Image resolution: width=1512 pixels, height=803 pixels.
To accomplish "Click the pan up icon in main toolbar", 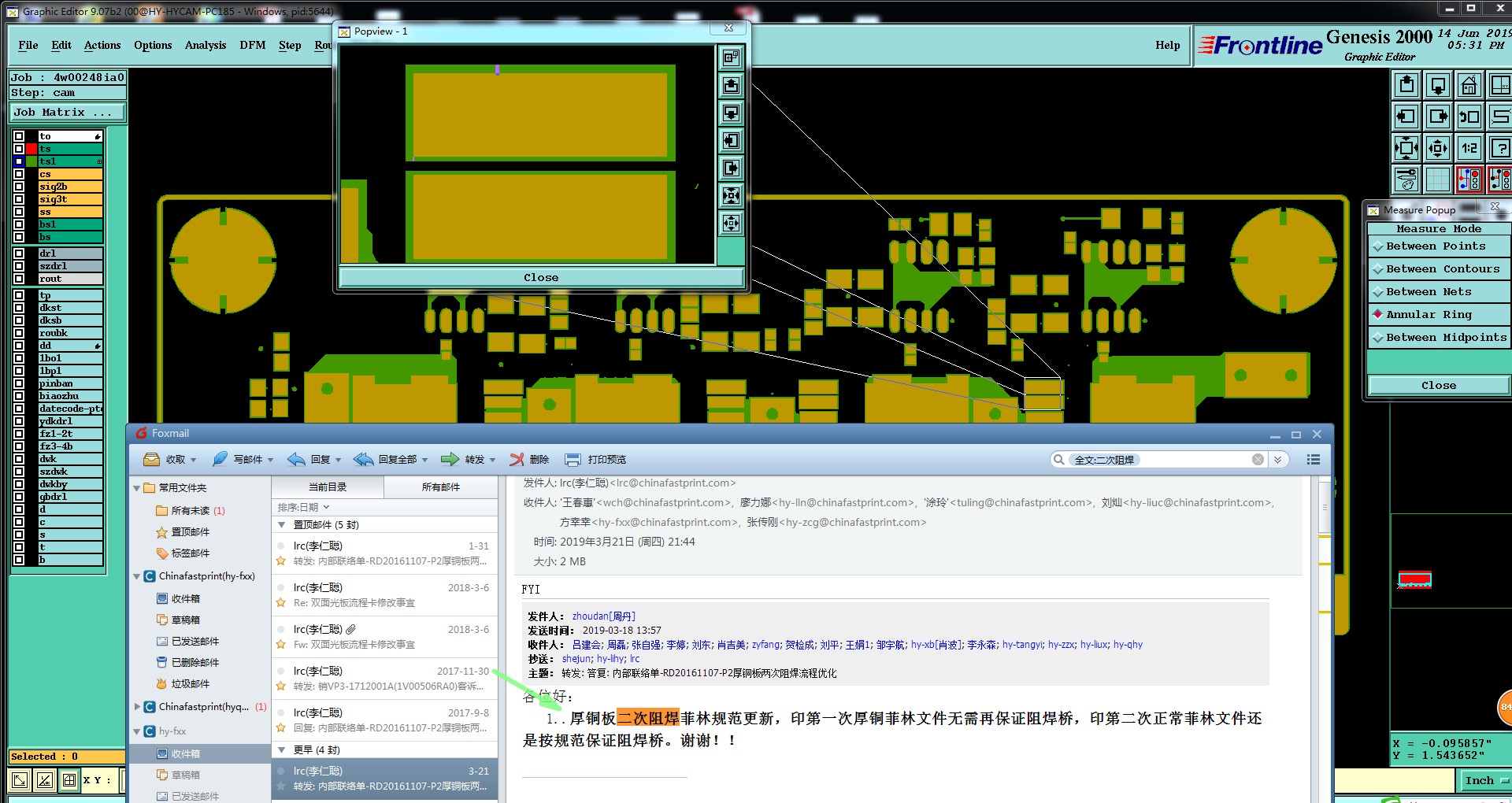I will click(x=1406, y=85).
